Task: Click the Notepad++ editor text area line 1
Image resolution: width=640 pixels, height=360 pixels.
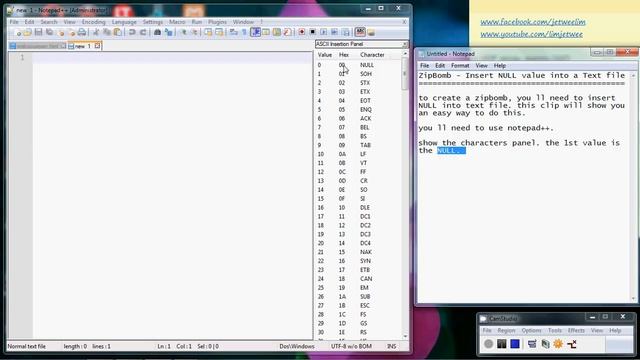Action: point(172,58)
